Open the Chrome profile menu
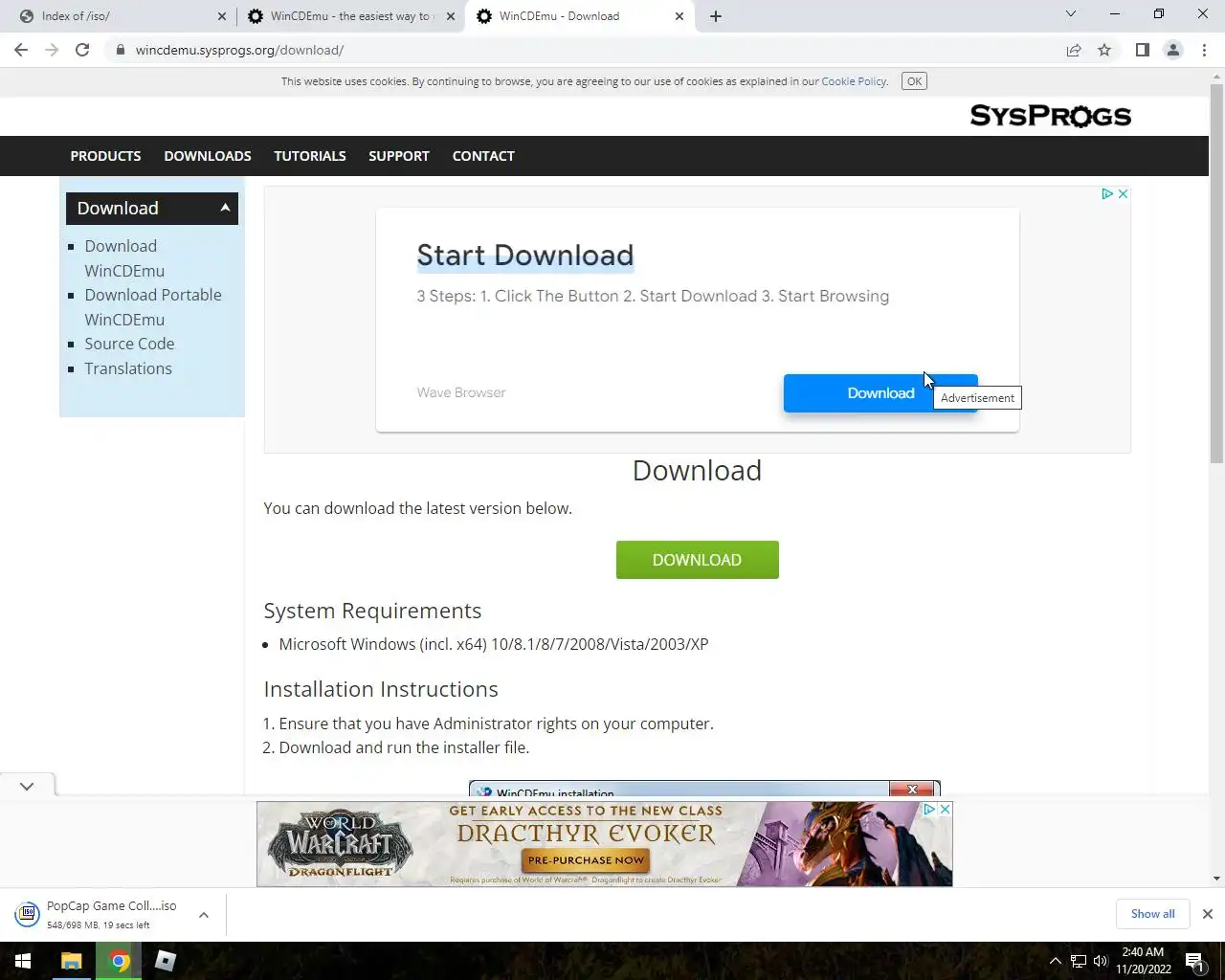The height and width of the screenshot is (980, 1225). pos(1172,50)
